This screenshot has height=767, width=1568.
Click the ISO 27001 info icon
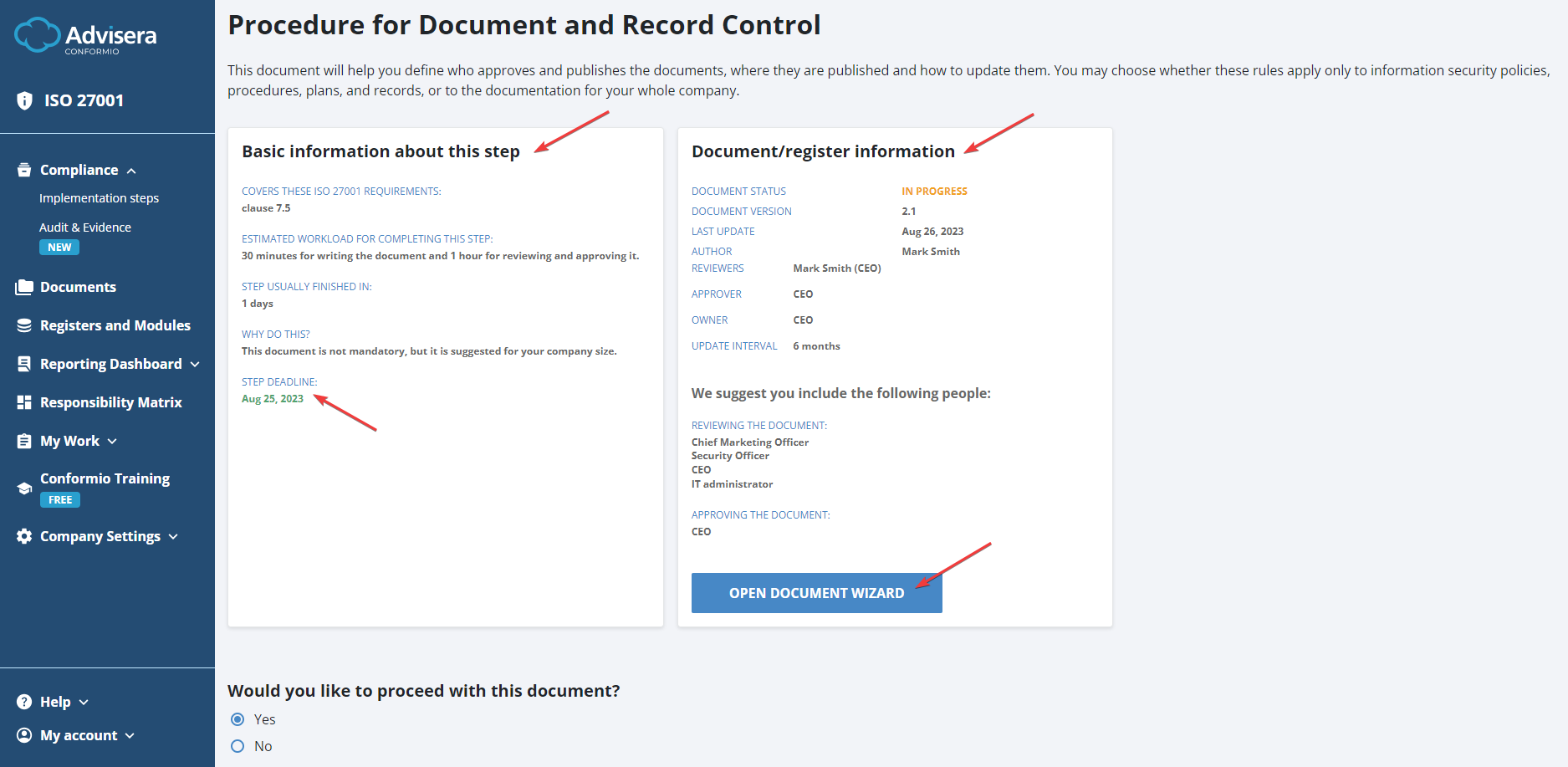pos(24,100)
